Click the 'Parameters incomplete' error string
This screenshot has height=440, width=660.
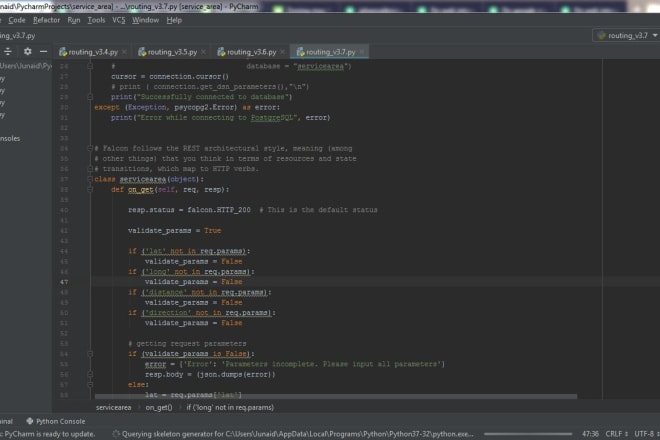(x=331, y=364)
